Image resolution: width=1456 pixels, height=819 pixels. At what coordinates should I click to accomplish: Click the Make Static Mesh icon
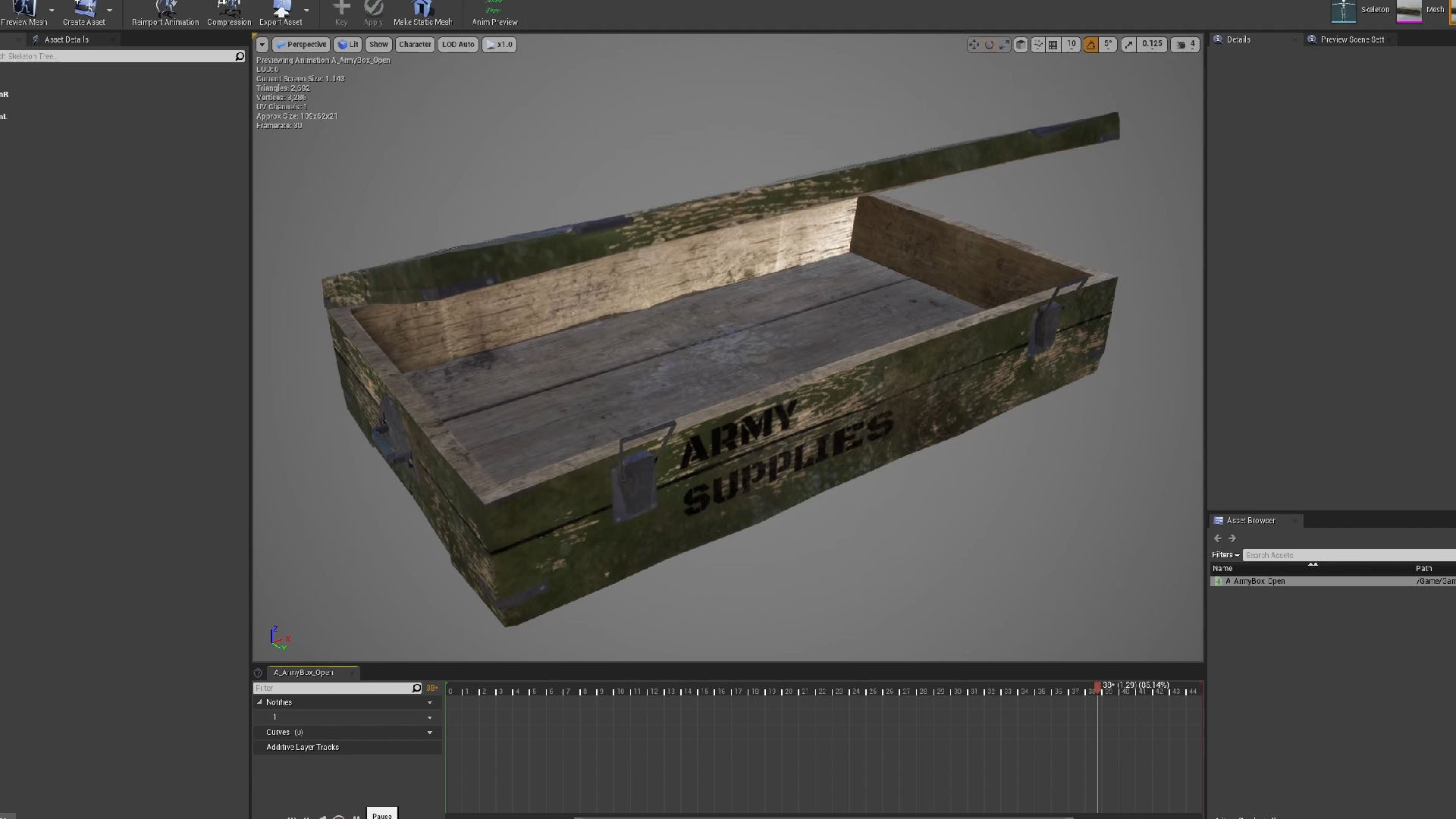pyautogui.click(x=422, y=9)
